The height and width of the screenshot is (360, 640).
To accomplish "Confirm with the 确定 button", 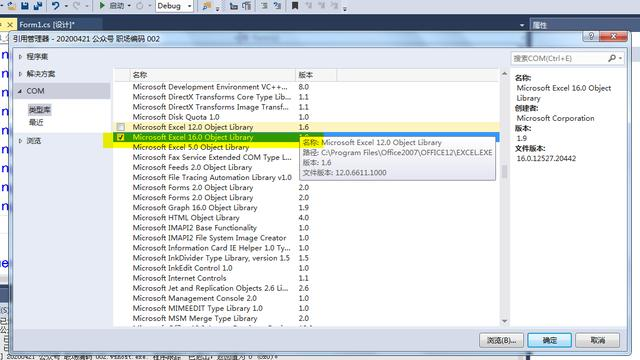I will click(x=549, y=340).
